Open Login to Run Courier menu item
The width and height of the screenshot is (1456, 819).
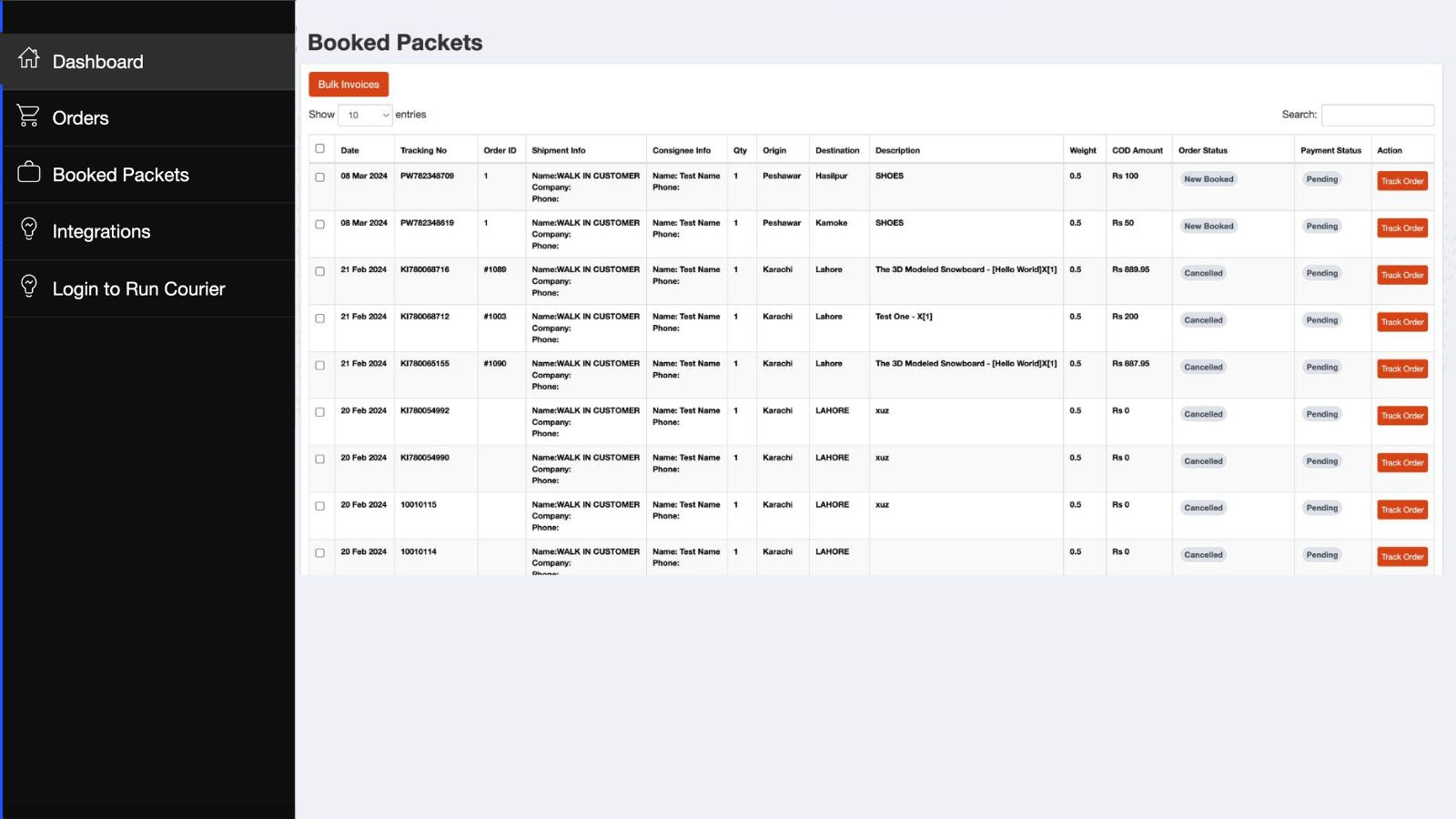point(138,289)
